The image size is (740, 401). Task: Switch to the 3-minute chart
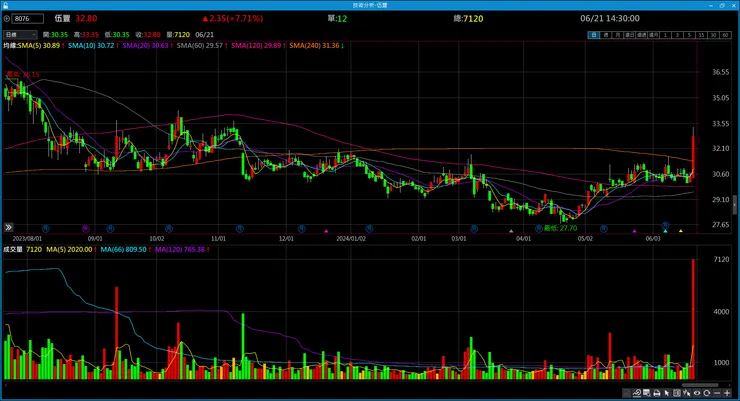tap(677, 35)
